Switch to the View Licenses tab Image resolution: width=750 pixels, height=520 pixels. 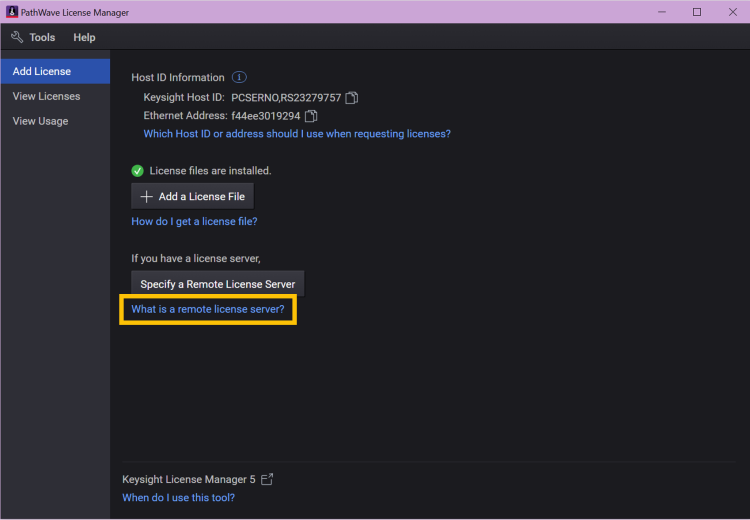click(55, 96)
